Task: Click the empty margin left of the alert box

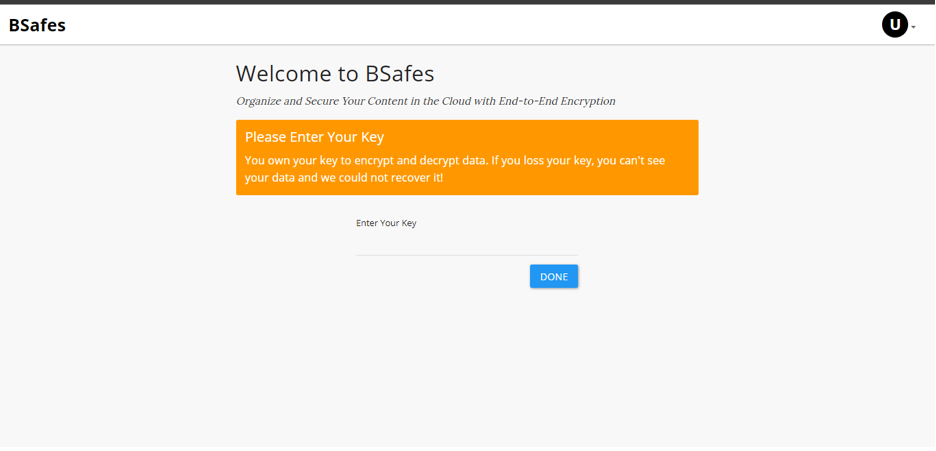Action: [118, 157]
